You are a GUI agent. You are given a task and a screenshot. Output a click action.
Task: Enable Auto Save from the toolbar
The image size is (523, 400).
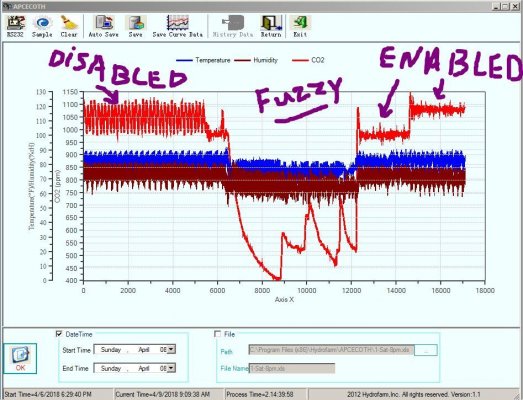point(103,26)
